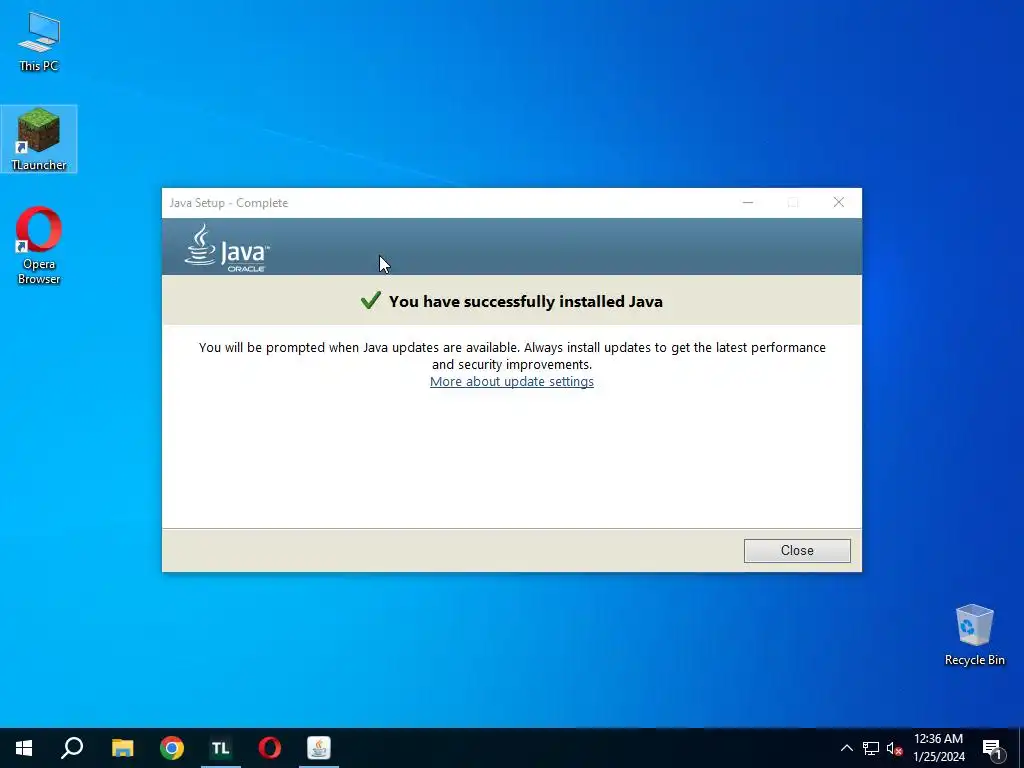The image size is (1024, 768).
Task: Show hidden system tray icons
Action: pyautogui.click(x=846, y=748)
